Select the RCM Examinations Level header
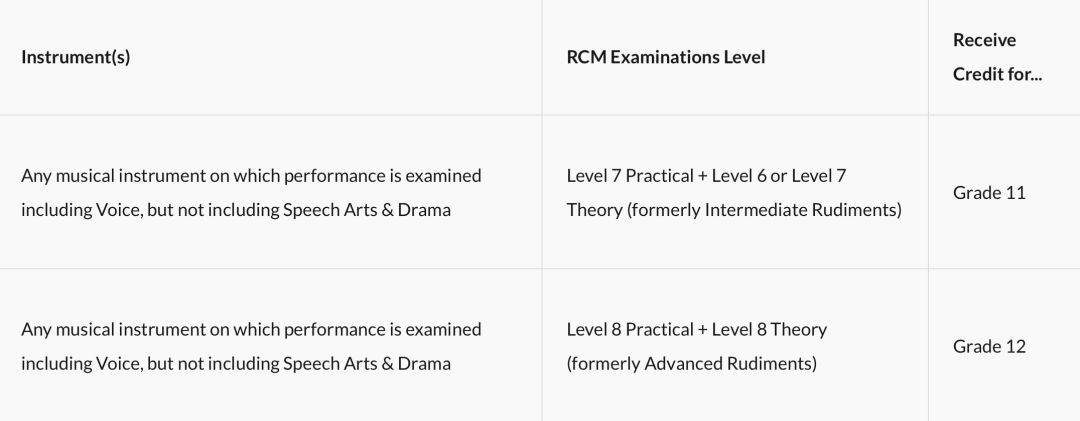 coord(666,57)
